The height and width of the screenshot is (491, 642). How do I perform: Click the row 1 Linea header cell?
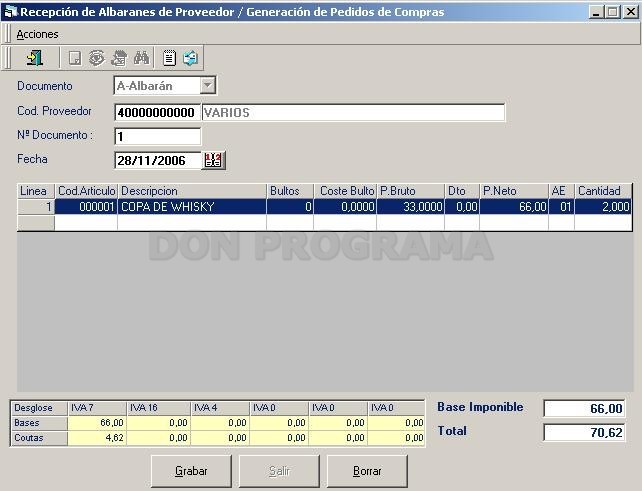[x=36, y=207]
